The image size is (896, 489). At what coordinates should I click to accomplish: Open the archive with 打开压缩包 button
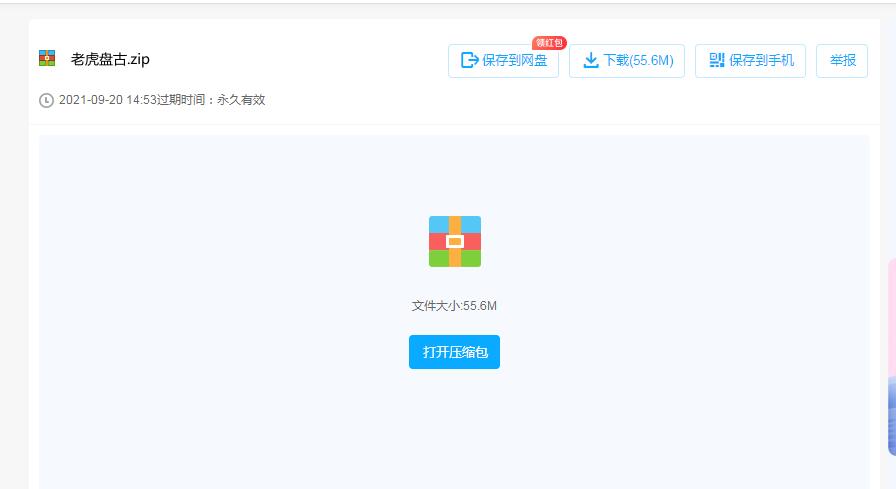[454, 352]
